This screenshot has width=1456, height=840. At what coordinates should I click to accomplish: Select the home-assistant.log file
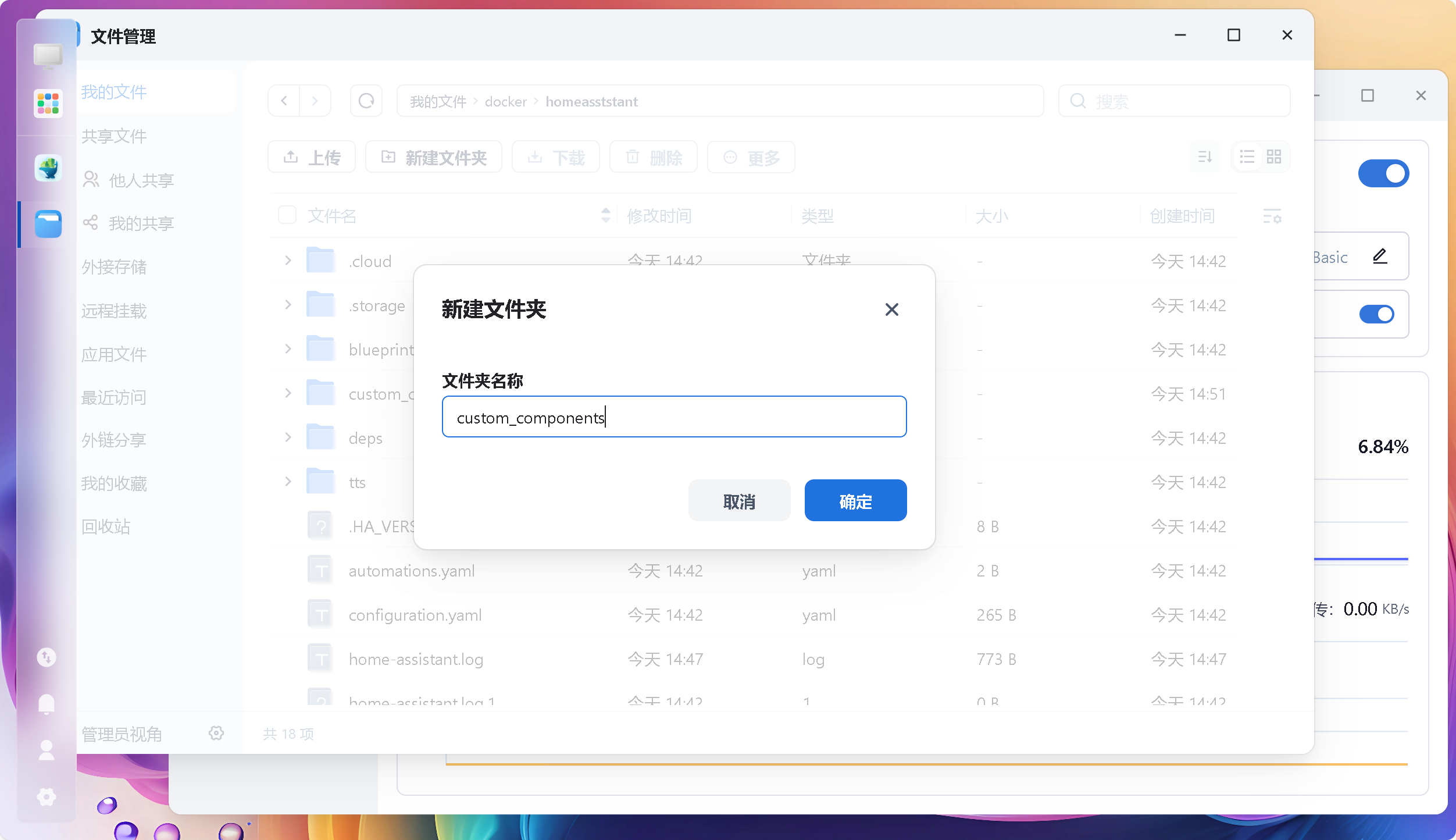416,659
